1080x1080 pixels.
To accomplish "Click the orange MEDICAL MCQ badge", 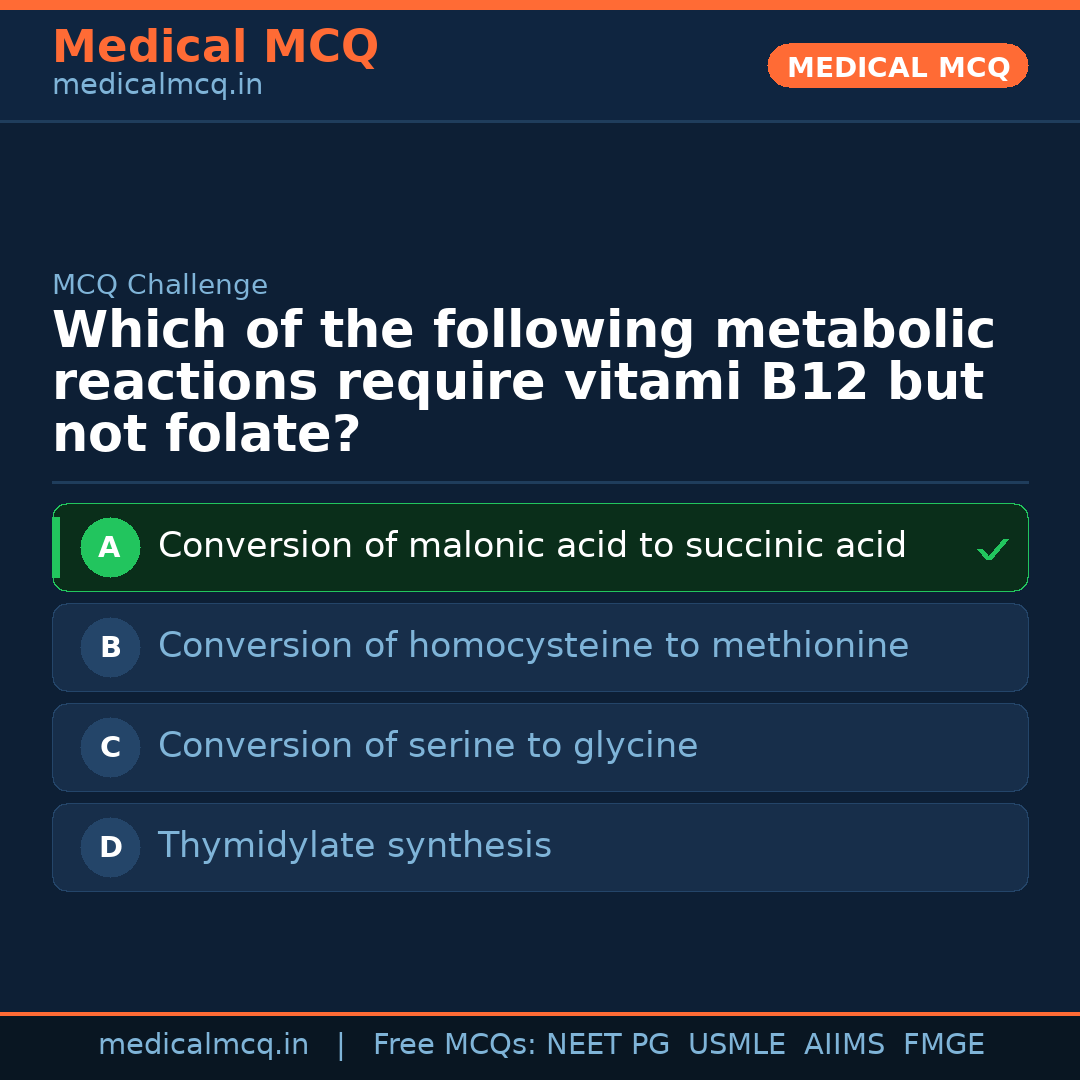I will click(897, 66).
